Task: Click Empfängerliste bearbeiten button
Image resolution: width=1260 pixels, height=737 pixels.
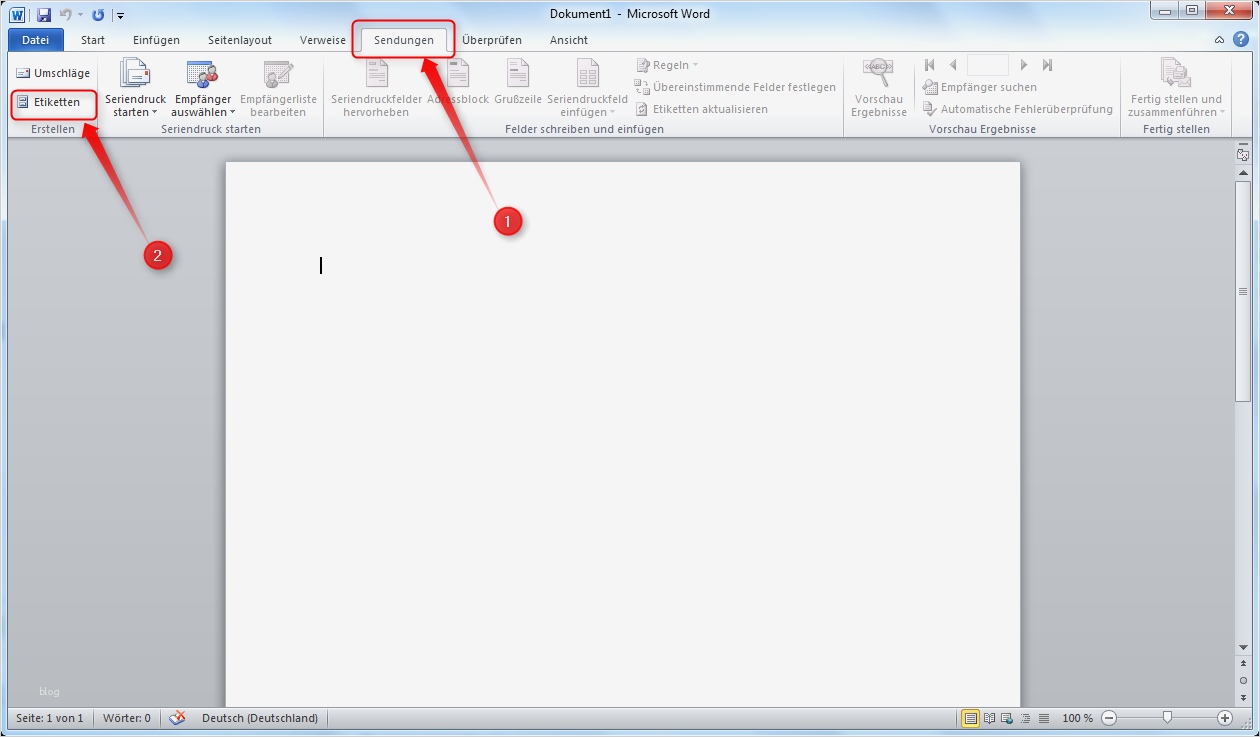Action: point(278,88)
